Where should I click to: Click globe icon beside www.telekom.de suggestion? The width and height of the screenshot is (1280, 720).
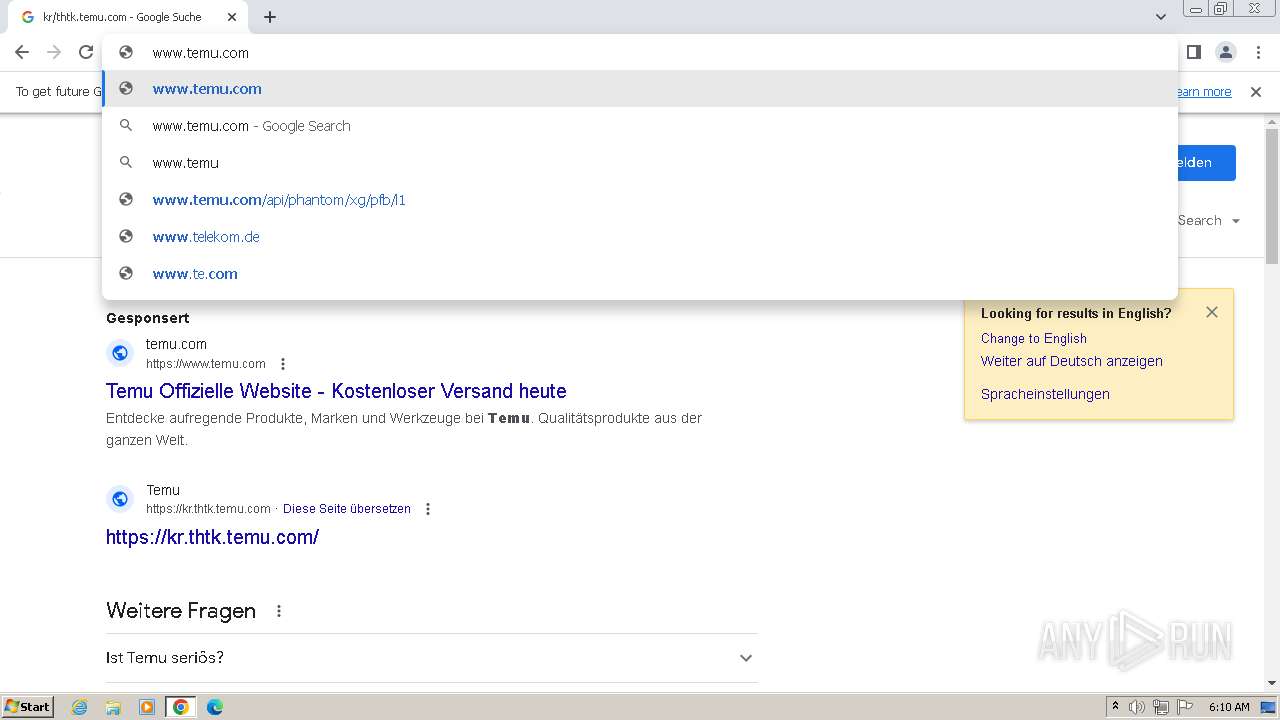point(126,237)
